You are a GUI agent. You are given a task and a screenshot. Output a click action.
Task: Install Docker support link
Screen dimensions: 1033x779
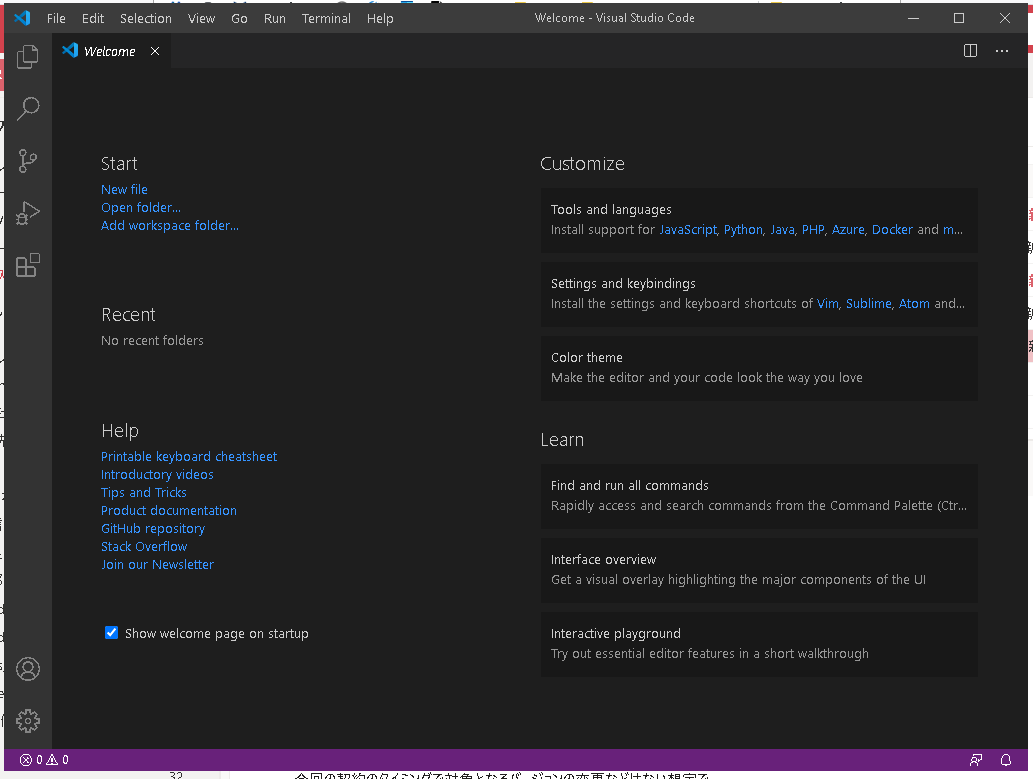[x=893, y=229]
